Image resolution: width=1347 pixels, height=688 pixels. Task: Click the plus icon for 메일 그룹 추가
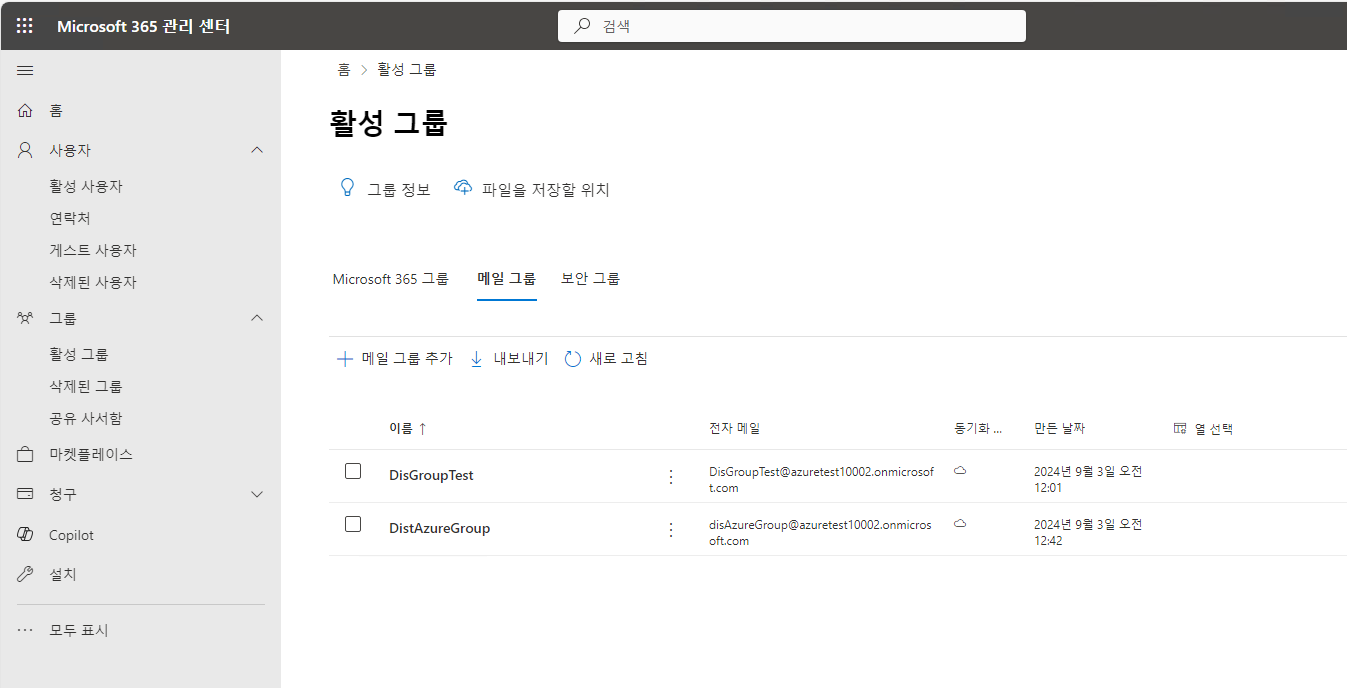tap(344, 359)
